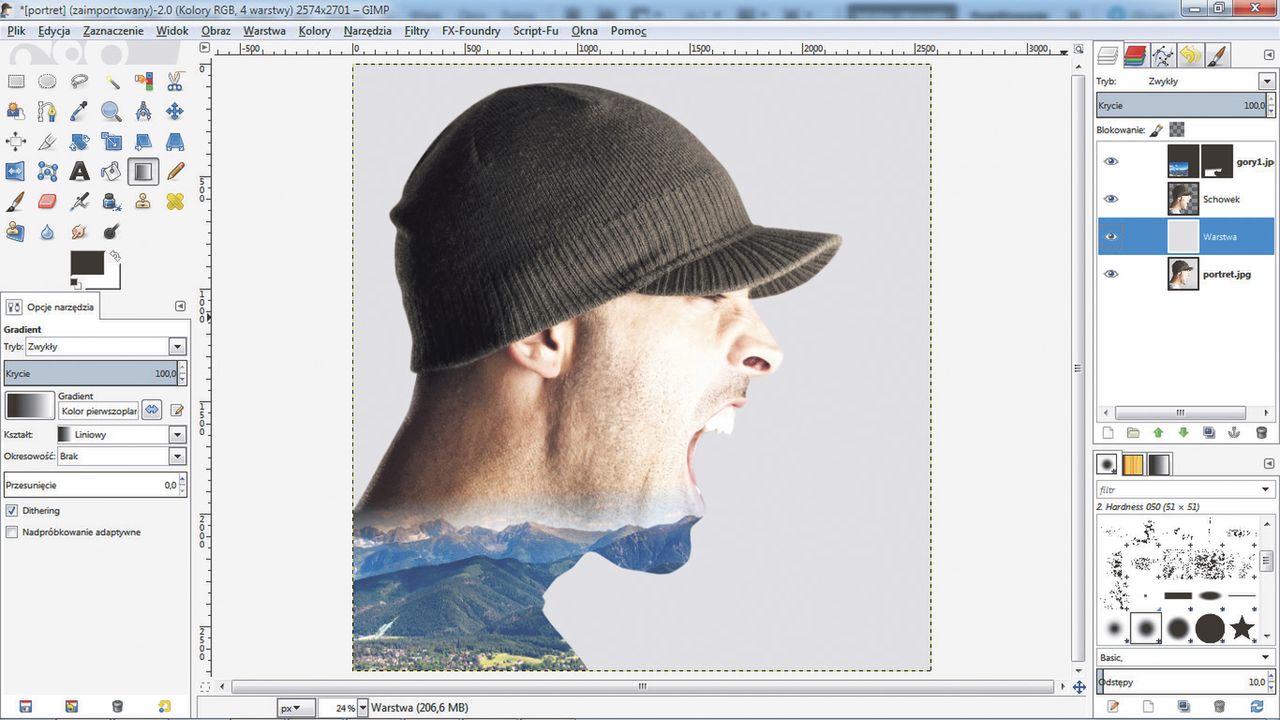Select the Ellipse Select tool
The width and height of the screenshot is (1280, 720).
47,81
